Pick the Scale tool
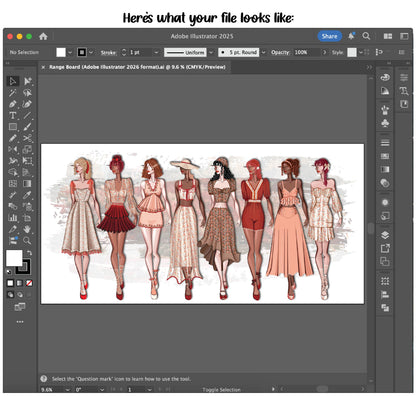This screenshot has width=416, height=396. click(27, 149)
